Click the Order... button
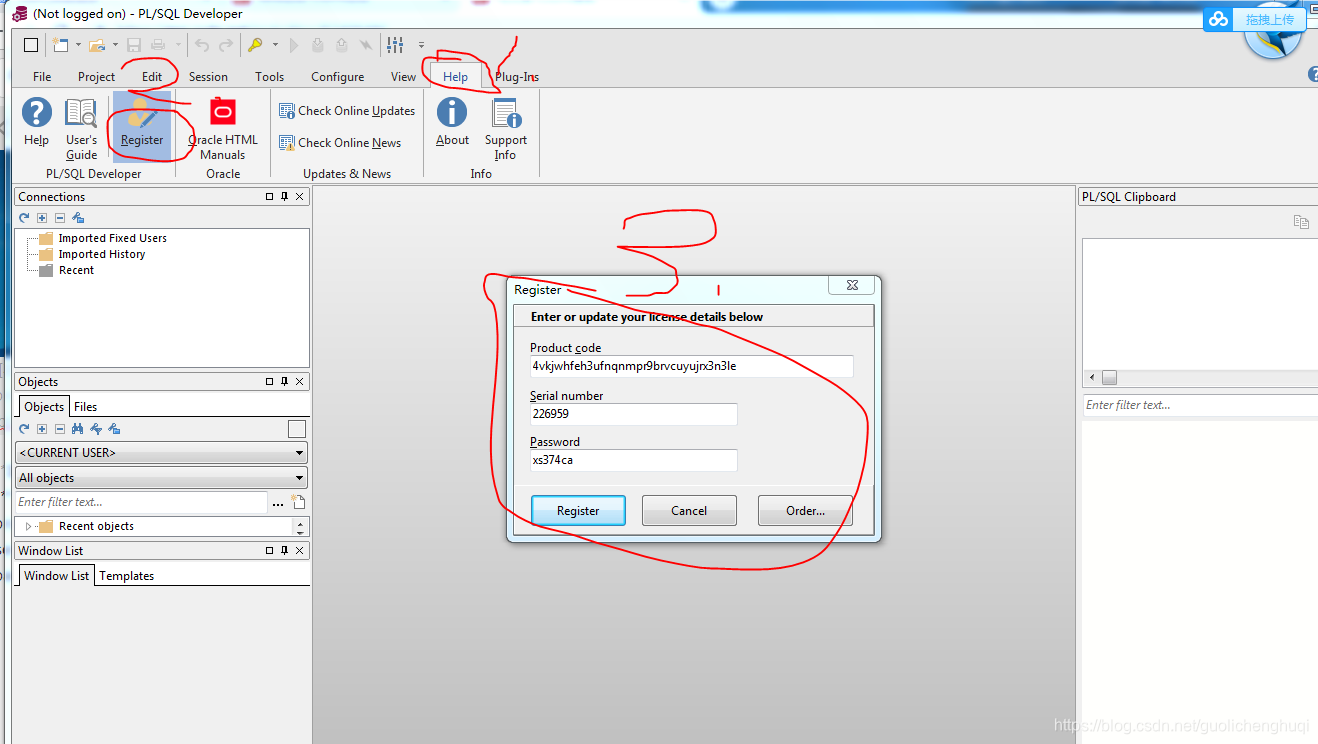Screen dimensions: 1318x744 (x=805, y=510)
